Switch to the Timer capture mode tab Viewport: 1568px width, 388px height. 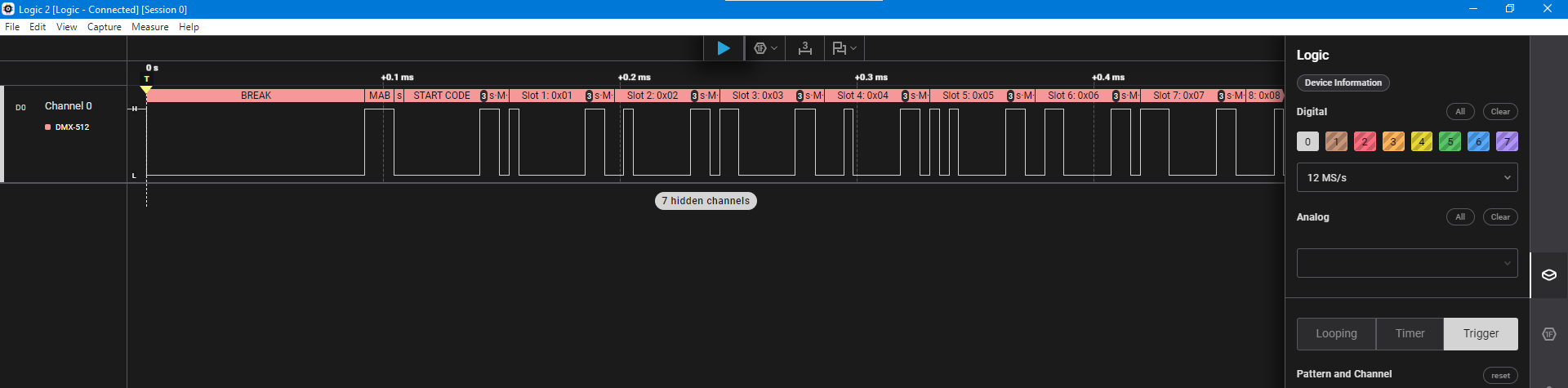[1410, 333]
